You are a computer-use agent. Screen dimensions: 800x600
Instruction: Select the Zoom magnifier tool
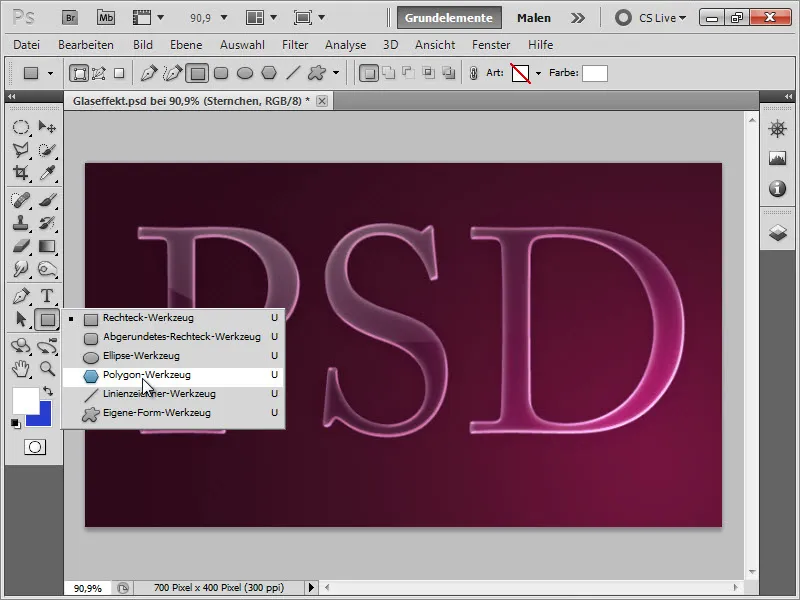pyautogui.click(x=47, y=368)
